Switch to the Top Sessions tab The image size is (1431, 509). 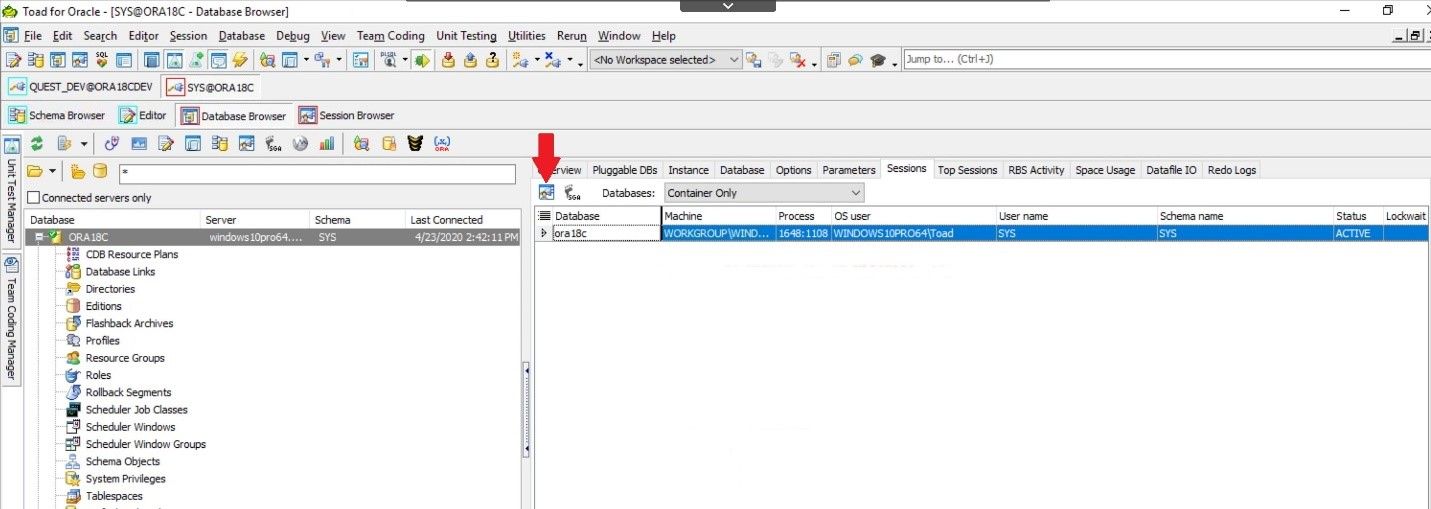pos(967,170)
